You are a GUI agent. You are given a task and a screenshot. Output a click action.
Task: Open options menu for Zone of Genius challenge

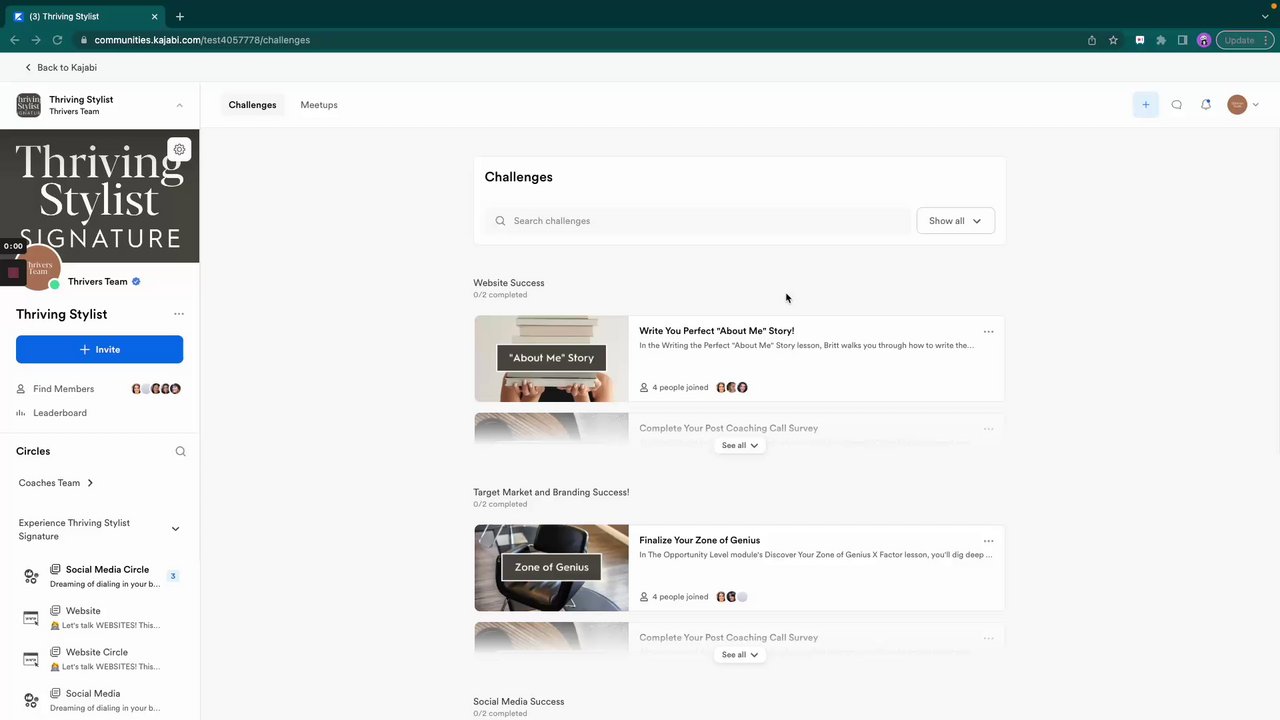tap(989, 541)
